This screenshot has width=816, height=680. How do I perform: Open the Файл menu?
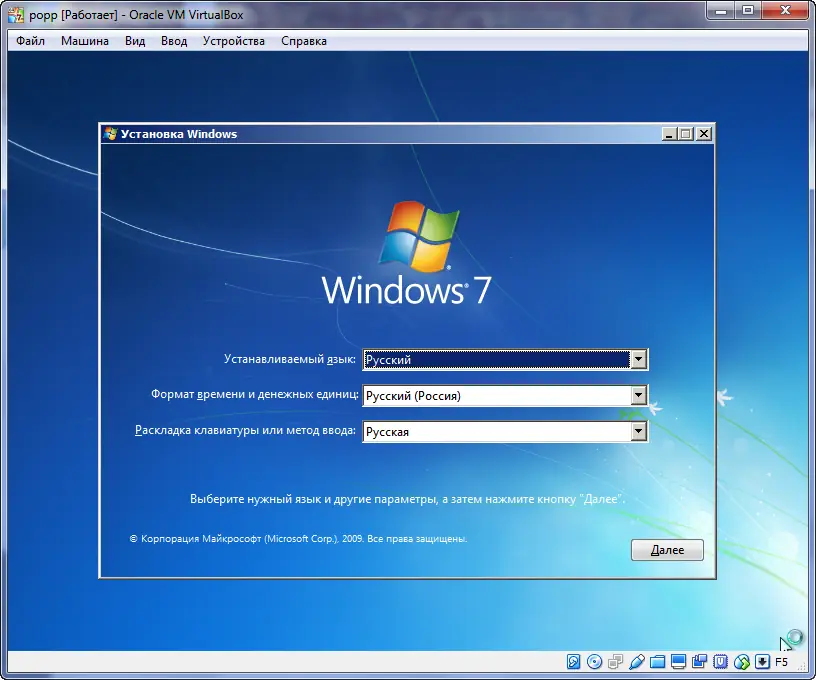point(30,41)
